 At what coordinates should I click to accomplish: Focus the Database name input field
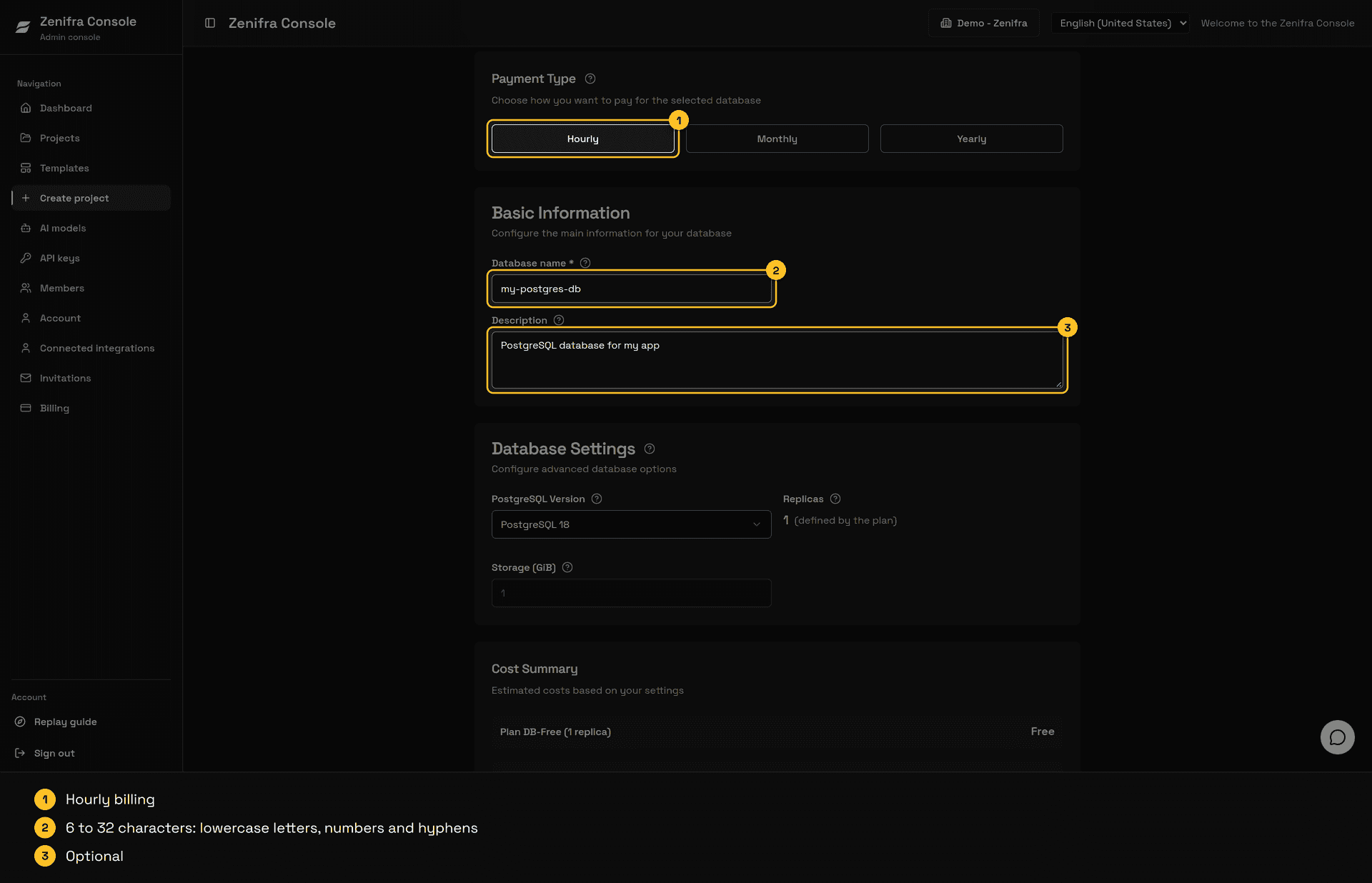(632, 289)
